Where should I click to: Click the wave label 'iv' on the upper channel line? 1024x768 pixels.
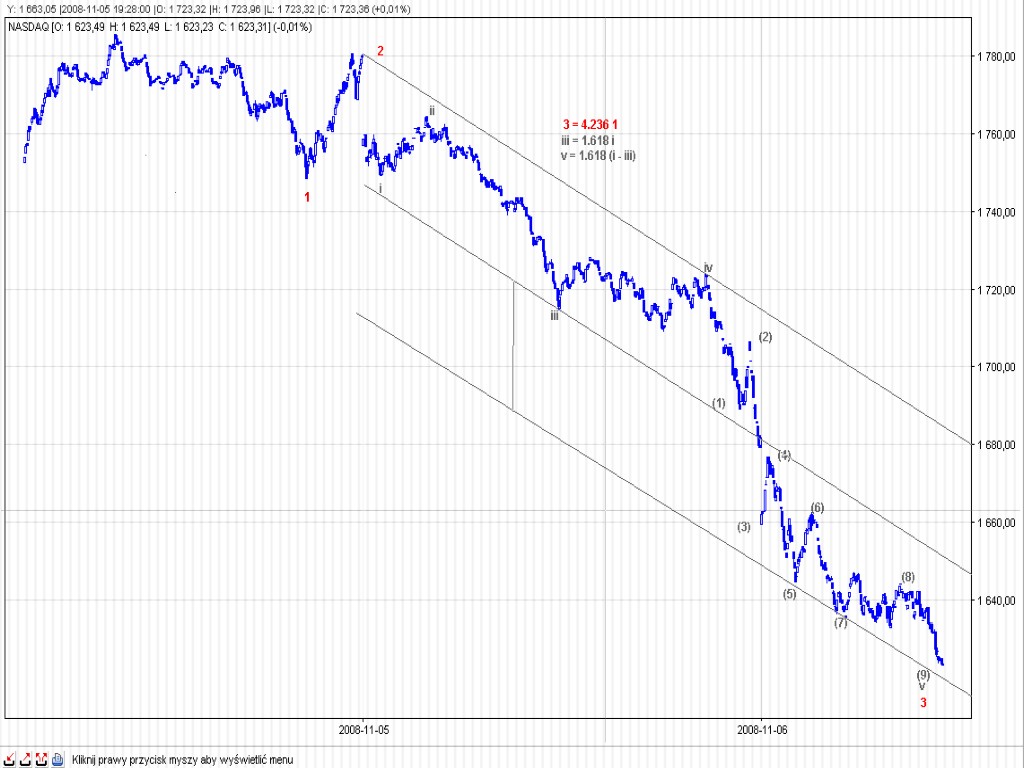pos(708,268)
